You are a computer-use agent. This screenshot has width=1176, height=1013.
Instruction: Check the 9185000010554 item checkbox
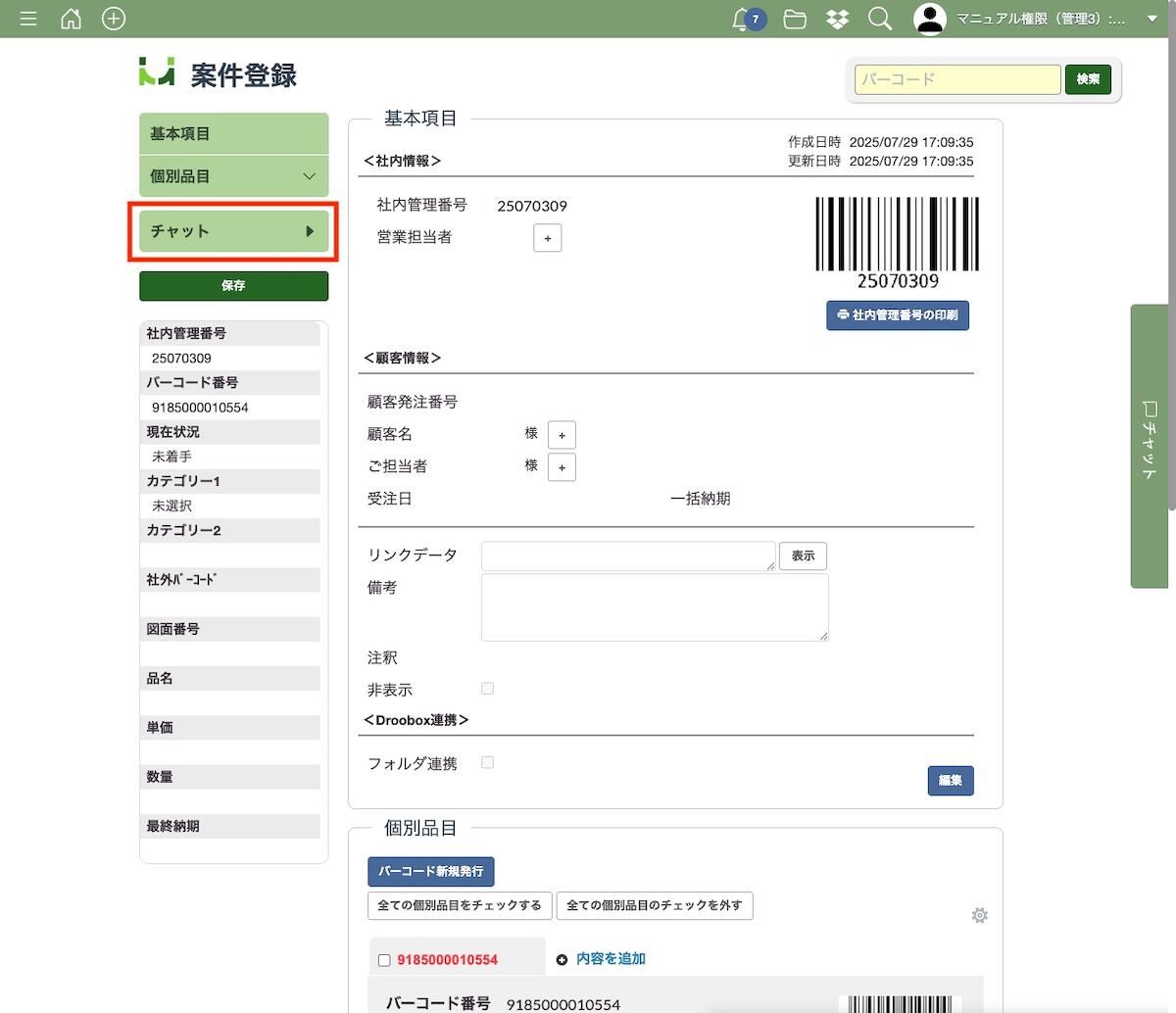tap(384, 960)
